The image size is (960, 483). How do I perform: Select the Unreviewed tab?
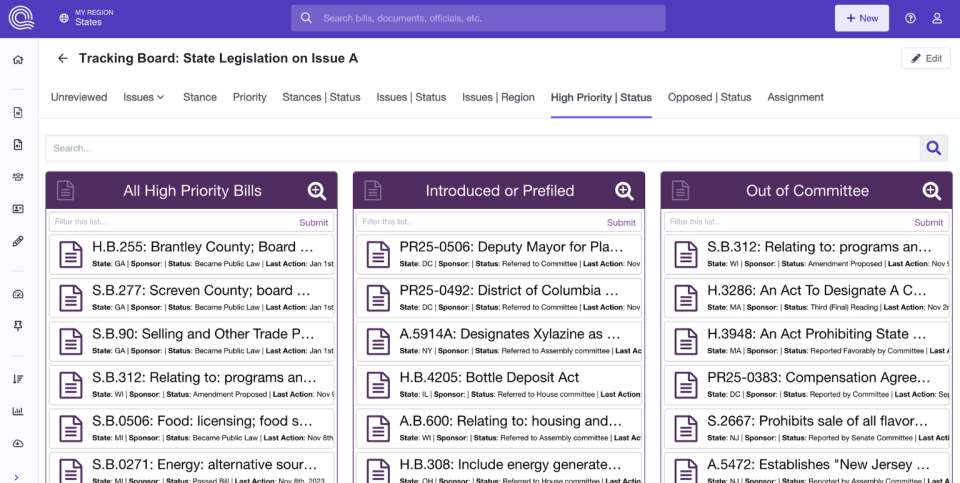coord(79,97)
